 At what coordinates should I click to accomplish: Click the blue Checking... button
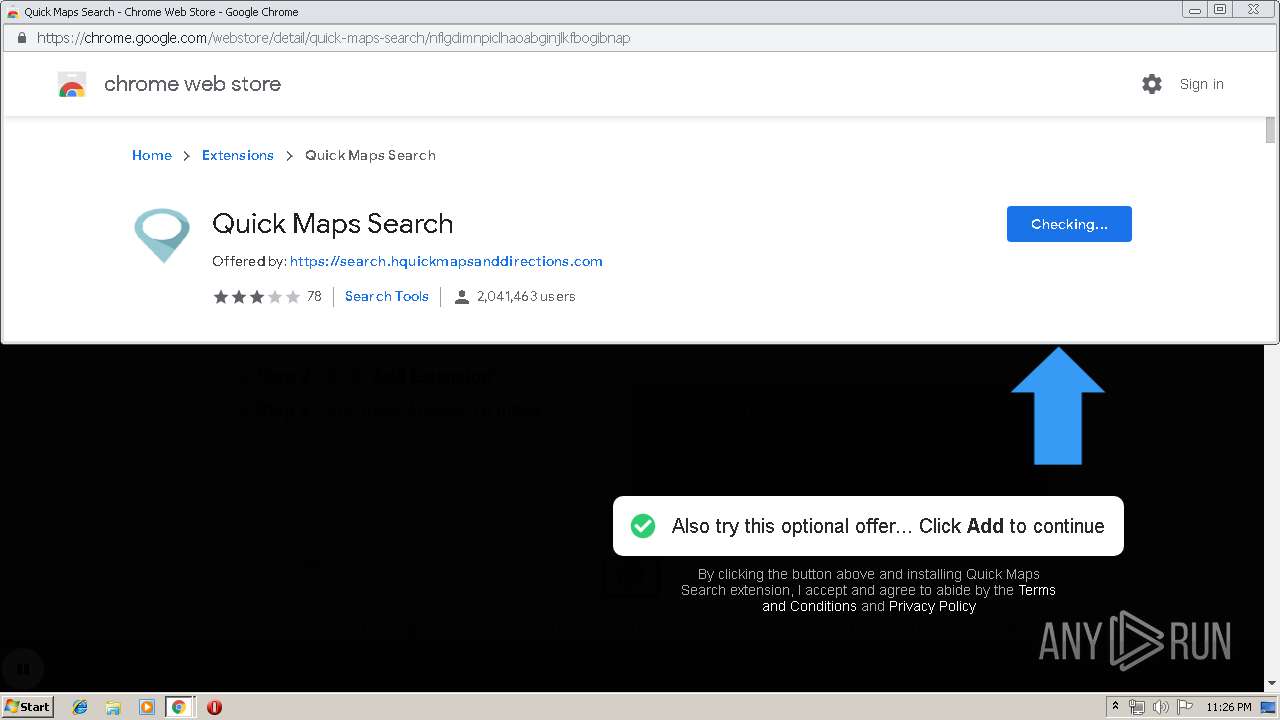(x=1069, y=224)
